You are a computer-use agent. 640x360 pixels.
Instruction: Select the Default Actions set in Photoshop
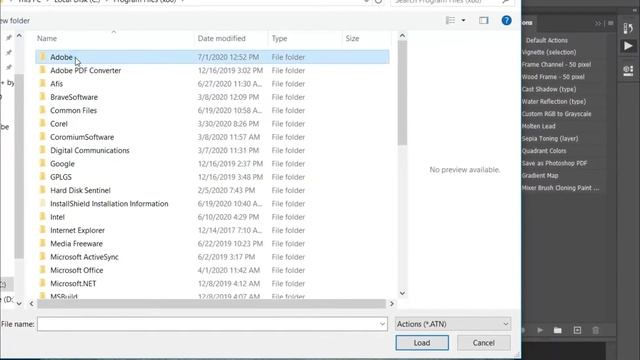[x=547, y=40]
